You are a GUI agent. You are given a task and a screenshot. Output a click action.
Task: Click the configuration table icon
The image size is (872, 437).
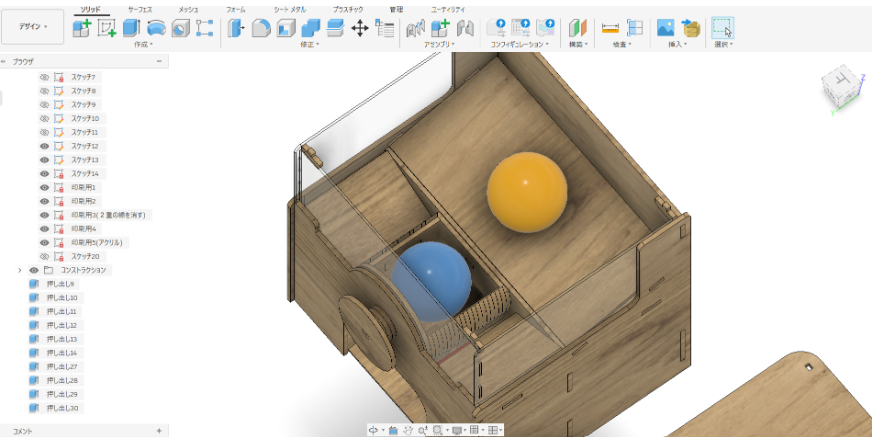(x=521, y=27)
